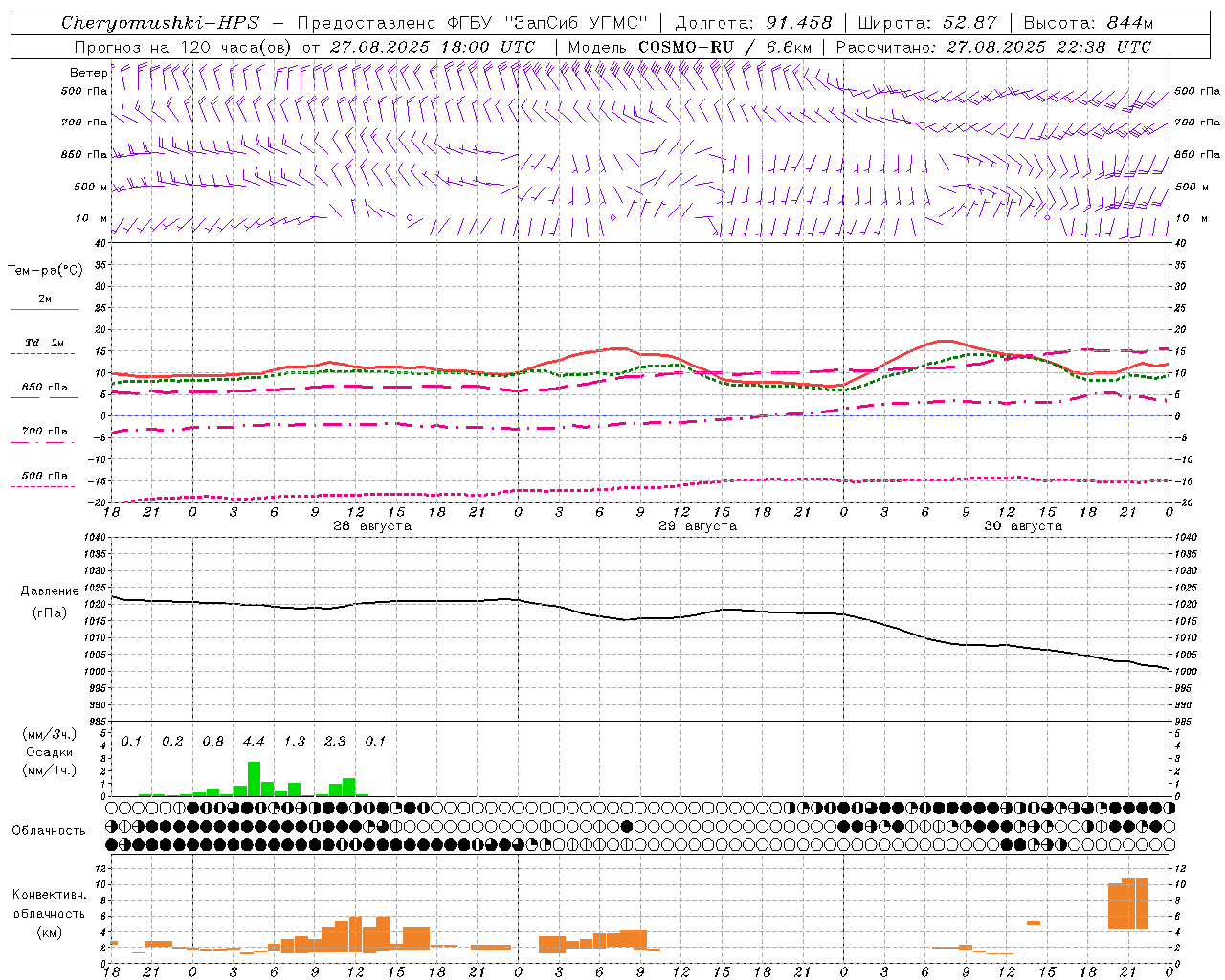The width and height of the screenshot is (1225, 980).
Task: Click the Тем-ра(°C) temperature panel label
Action: [x=45, y=271]
